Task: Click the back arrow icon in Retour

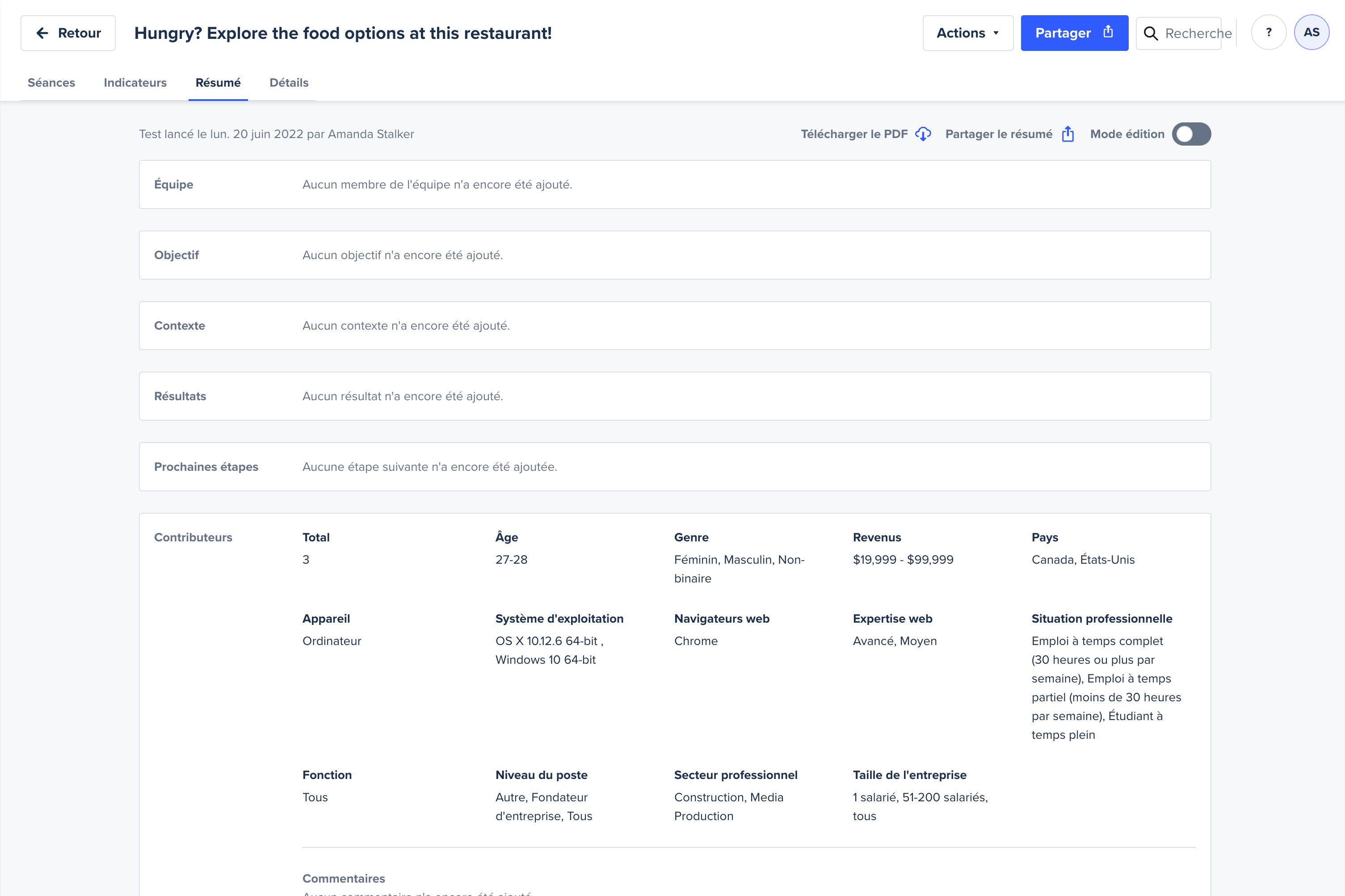Action: pyautogui.click(x=42, y=33)
